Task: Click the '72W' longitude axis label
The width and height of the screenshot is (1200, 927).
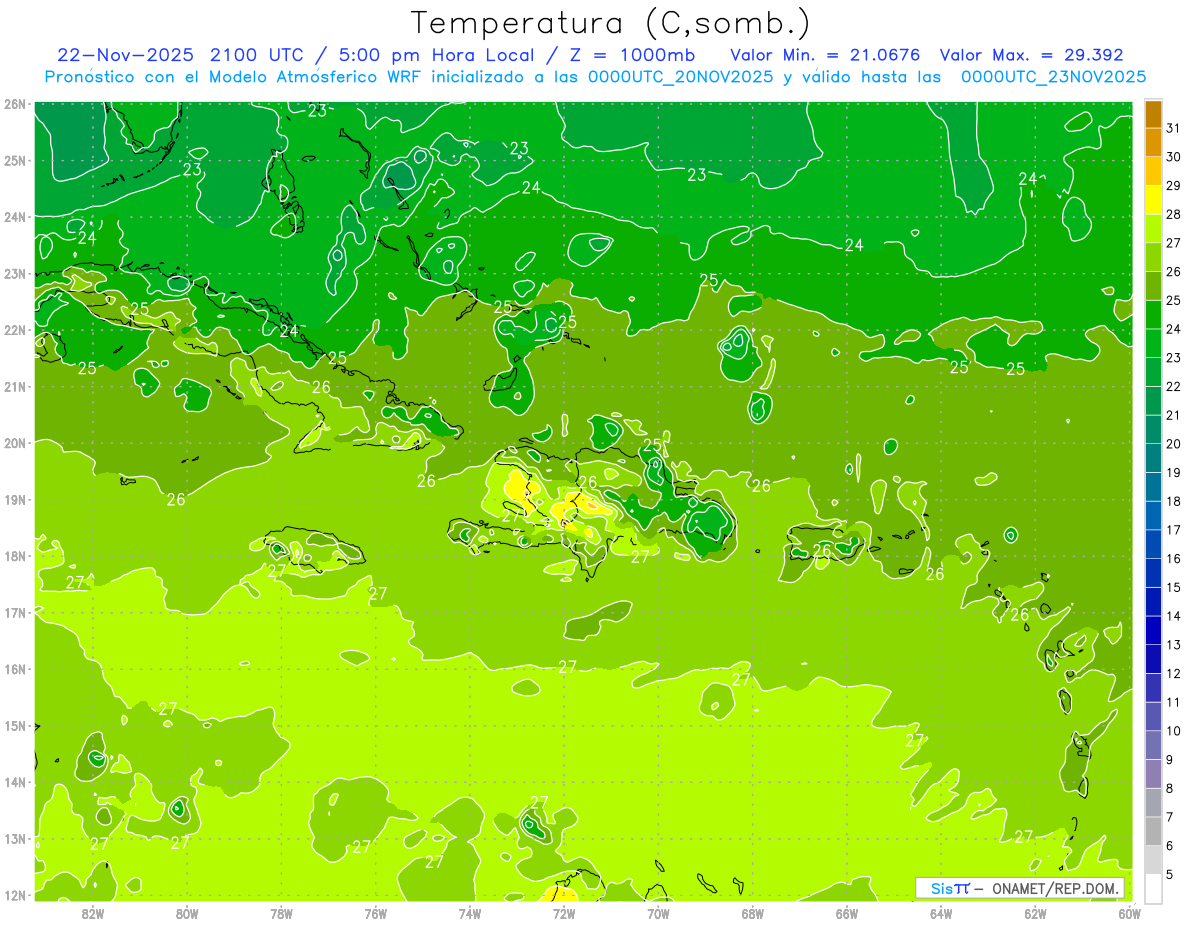Action: click(564, 913)
